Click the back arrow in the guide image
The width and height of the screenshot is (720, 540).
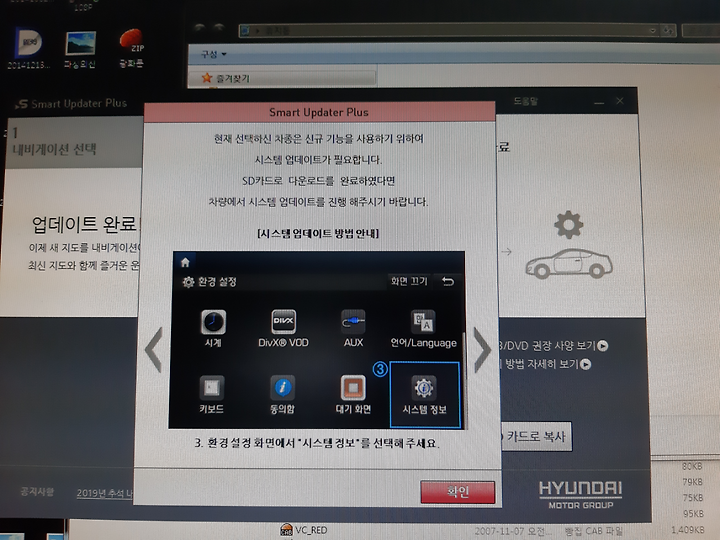pos(448,281)
